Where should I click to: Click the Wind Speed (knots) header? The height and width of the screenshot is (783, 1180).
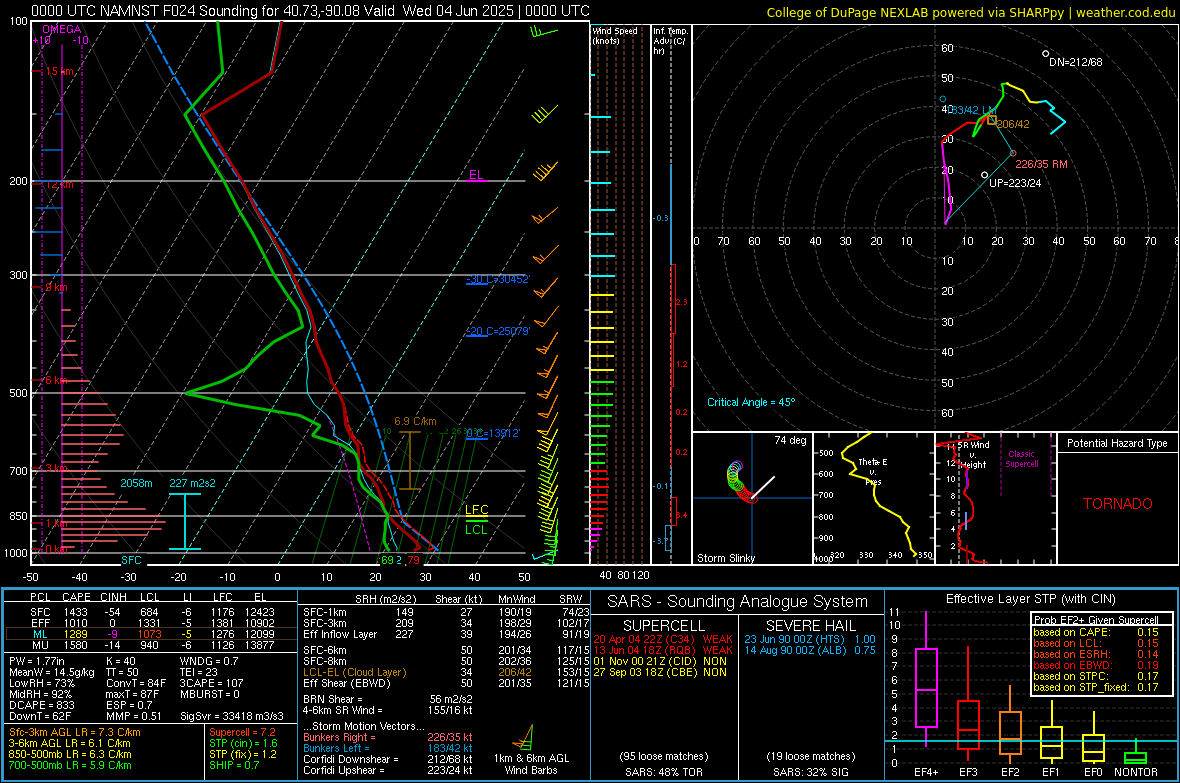[615, 35]
